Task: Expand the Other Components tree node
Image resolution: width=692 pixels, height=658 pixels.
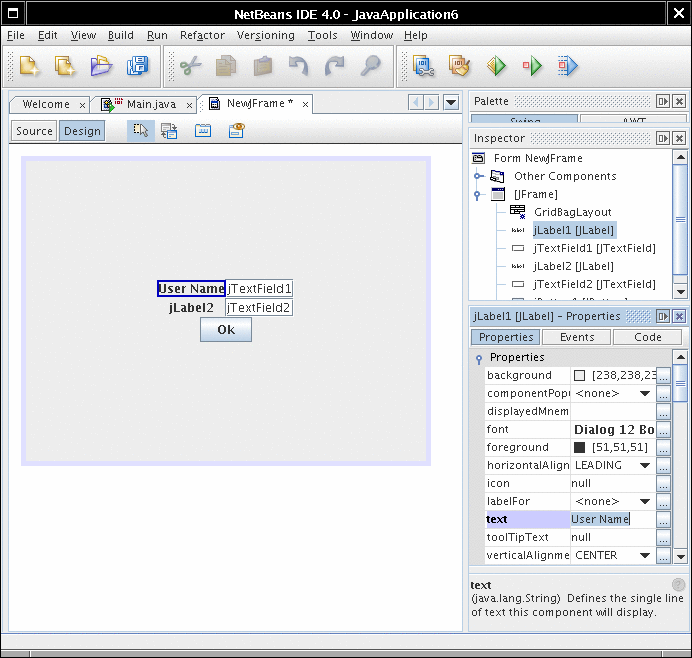Action: [x=479, y=176]
